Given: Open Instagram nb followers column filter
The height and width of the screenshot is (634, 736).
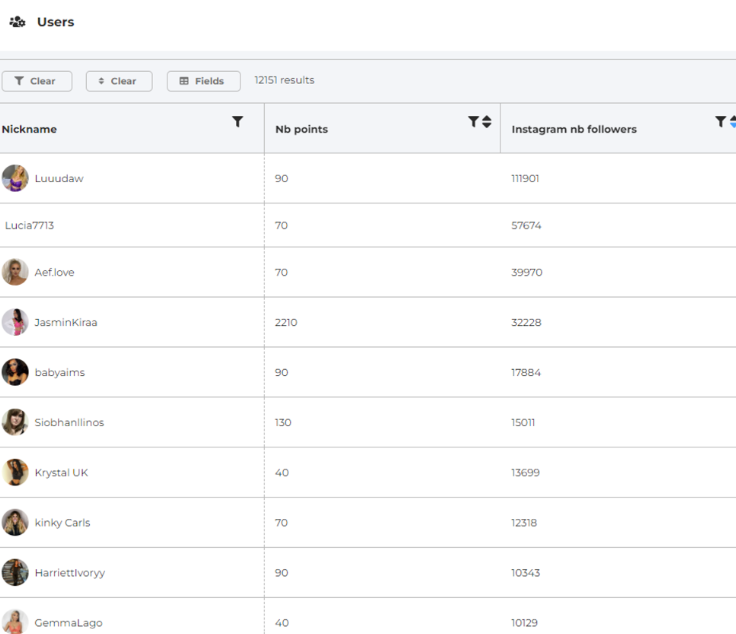Looking at the screenshot, I should pyautogui.click(x=720, y=122).
